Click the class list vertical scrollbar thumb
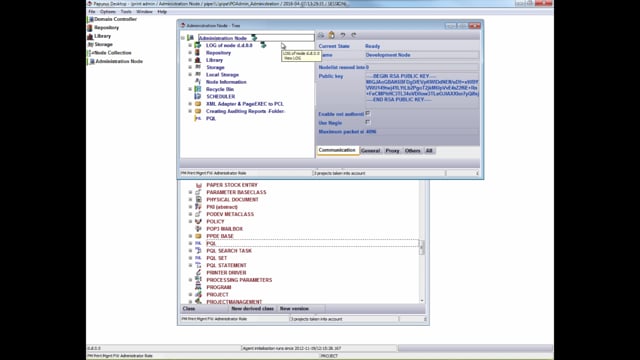Viewport: 640px width, 360px height. point(422,247)
